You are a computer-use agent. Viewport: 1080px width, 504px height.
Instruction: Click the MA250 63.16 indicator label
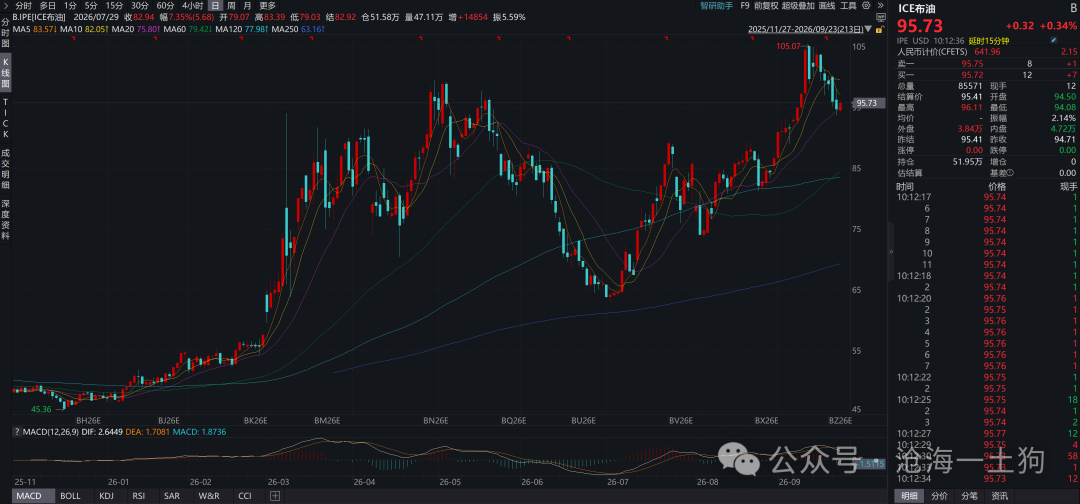pos(298,30)
